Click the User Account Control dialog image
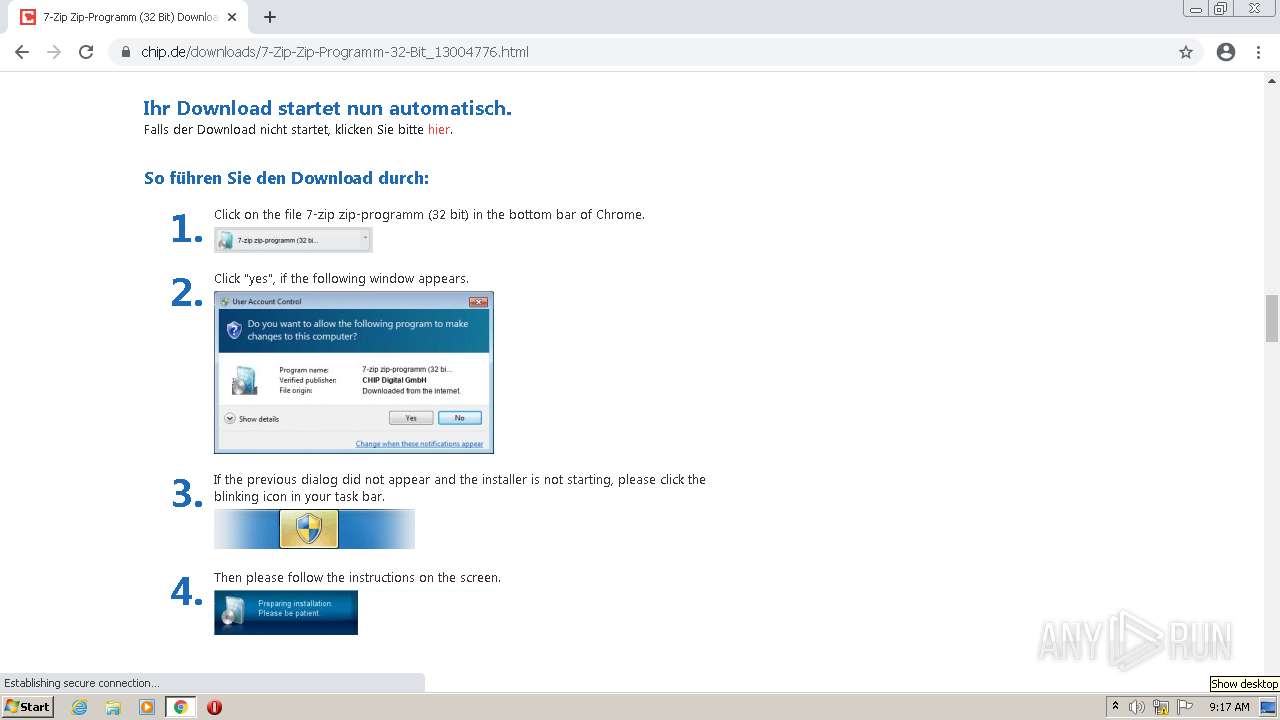This screenshot has width=1280, height=720. (x=354, y=372)
